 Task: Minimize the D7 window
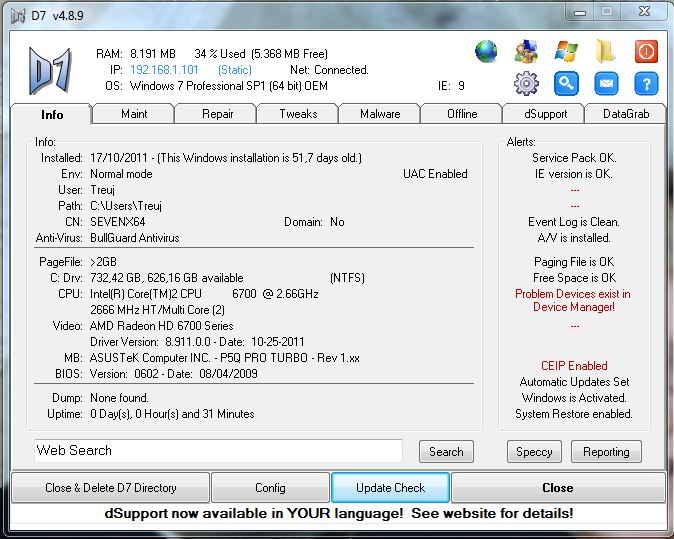(x=580, y=12)
